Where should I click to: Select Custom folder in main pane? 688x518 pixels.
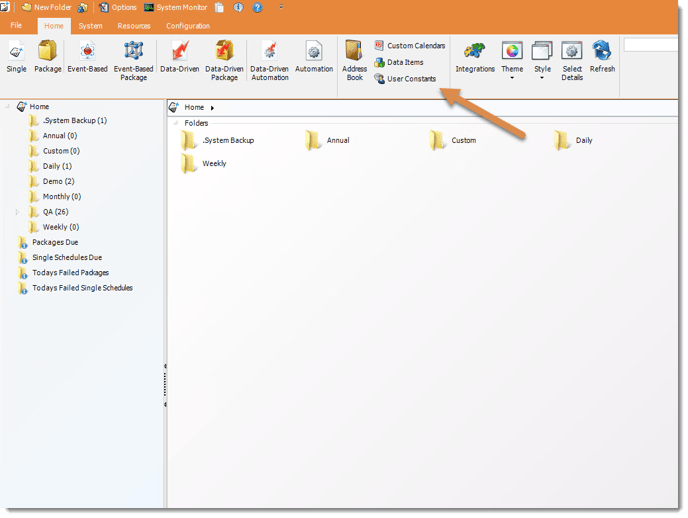click(x=453, y=141)
